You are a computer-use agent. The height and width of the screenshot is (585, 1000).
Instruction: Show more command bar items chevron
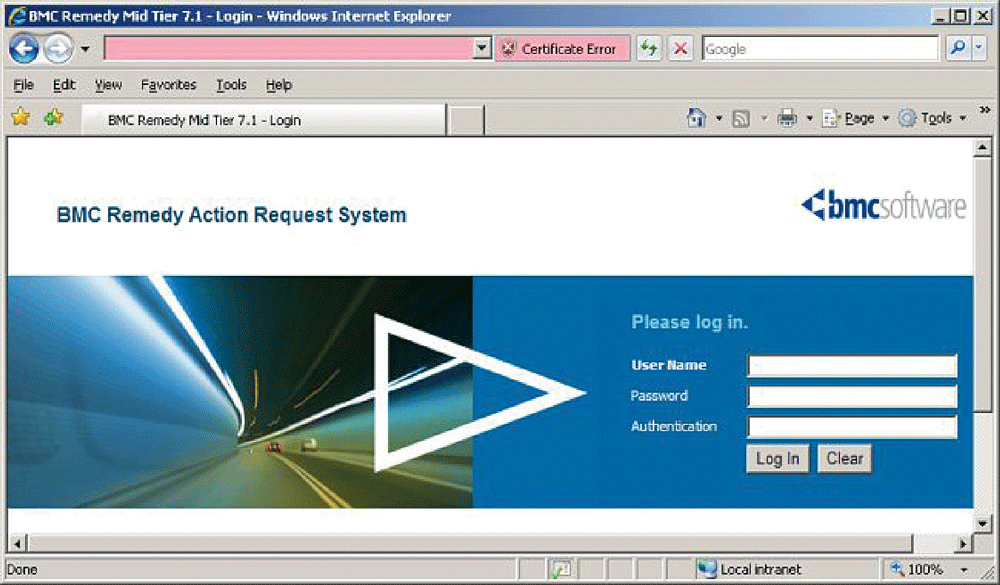click(985, 110)
